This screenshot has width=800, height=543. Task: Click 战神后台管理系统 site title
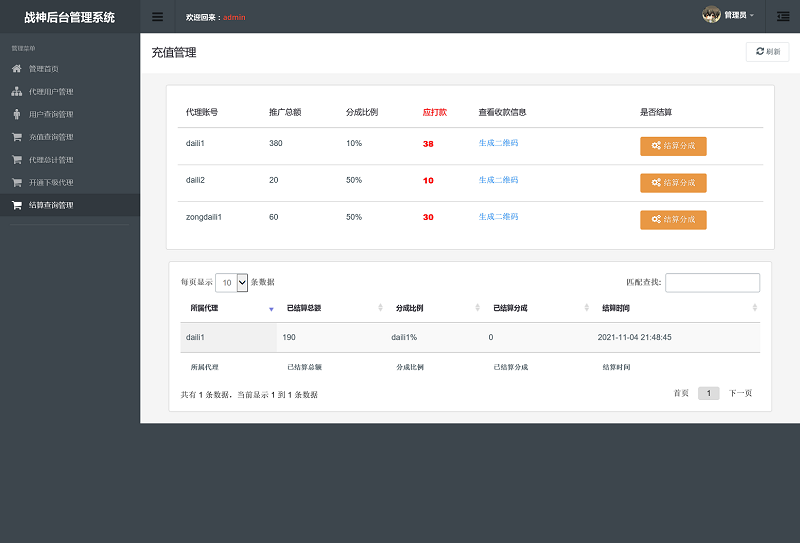pos(69,17)
